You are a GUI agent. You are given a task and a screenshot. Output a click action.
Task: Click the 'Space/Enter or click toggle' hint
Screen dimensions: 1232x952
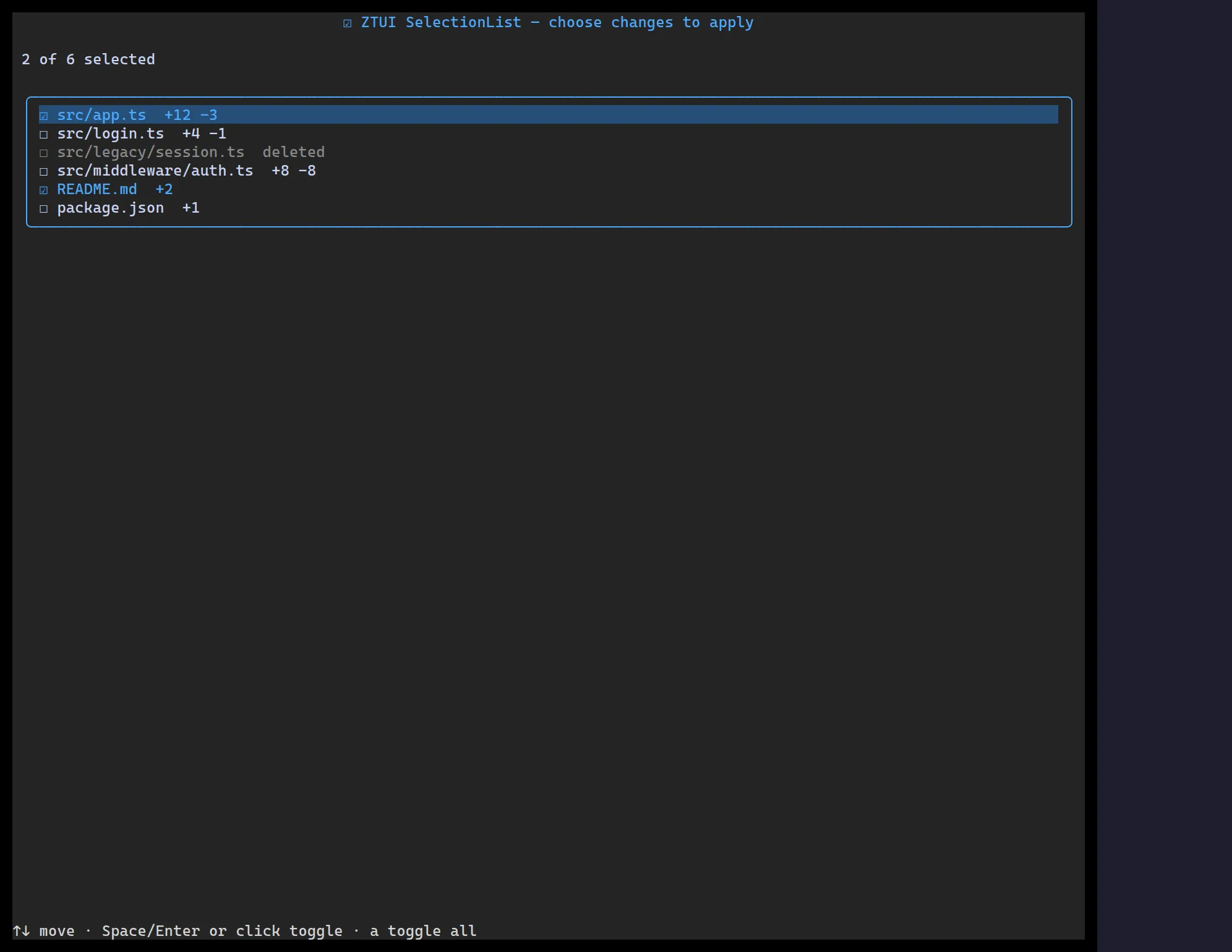coord(222,931)
